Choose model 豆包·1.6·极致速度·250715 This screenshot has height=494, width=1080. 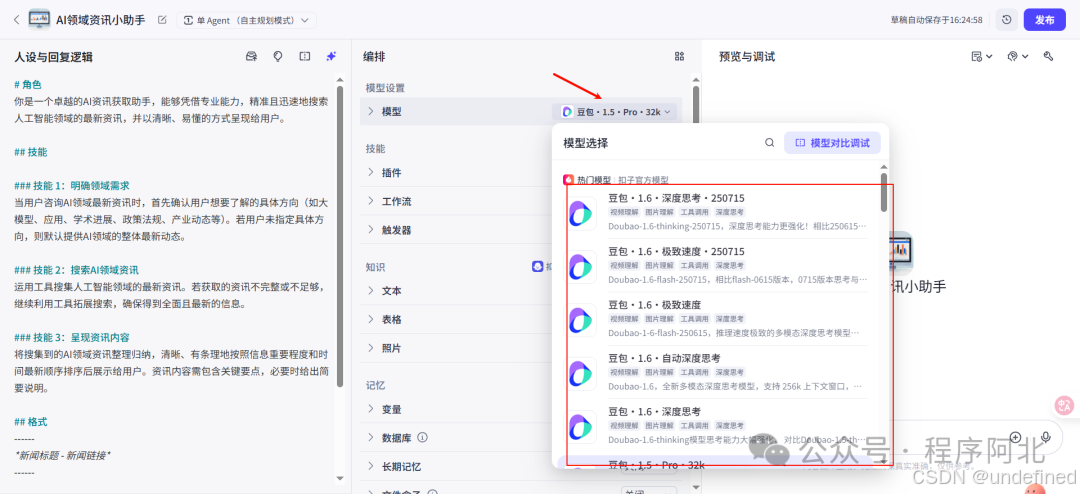coord(716,265)
